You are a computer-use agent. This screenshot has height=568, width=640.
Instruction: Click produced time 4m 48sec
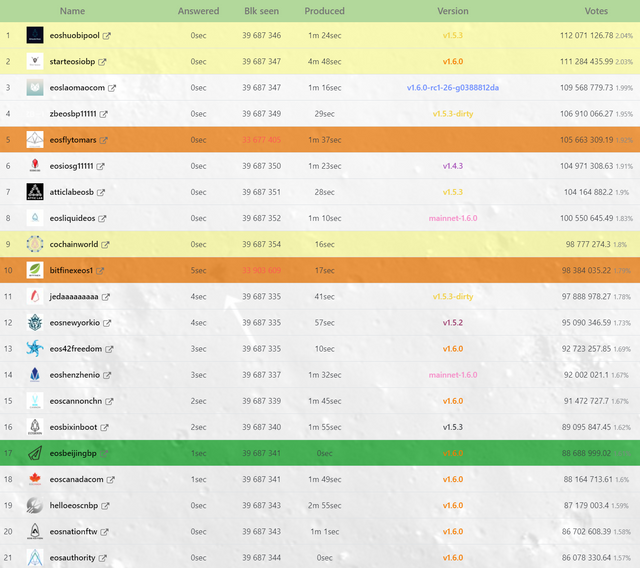[x=324, y=62]
